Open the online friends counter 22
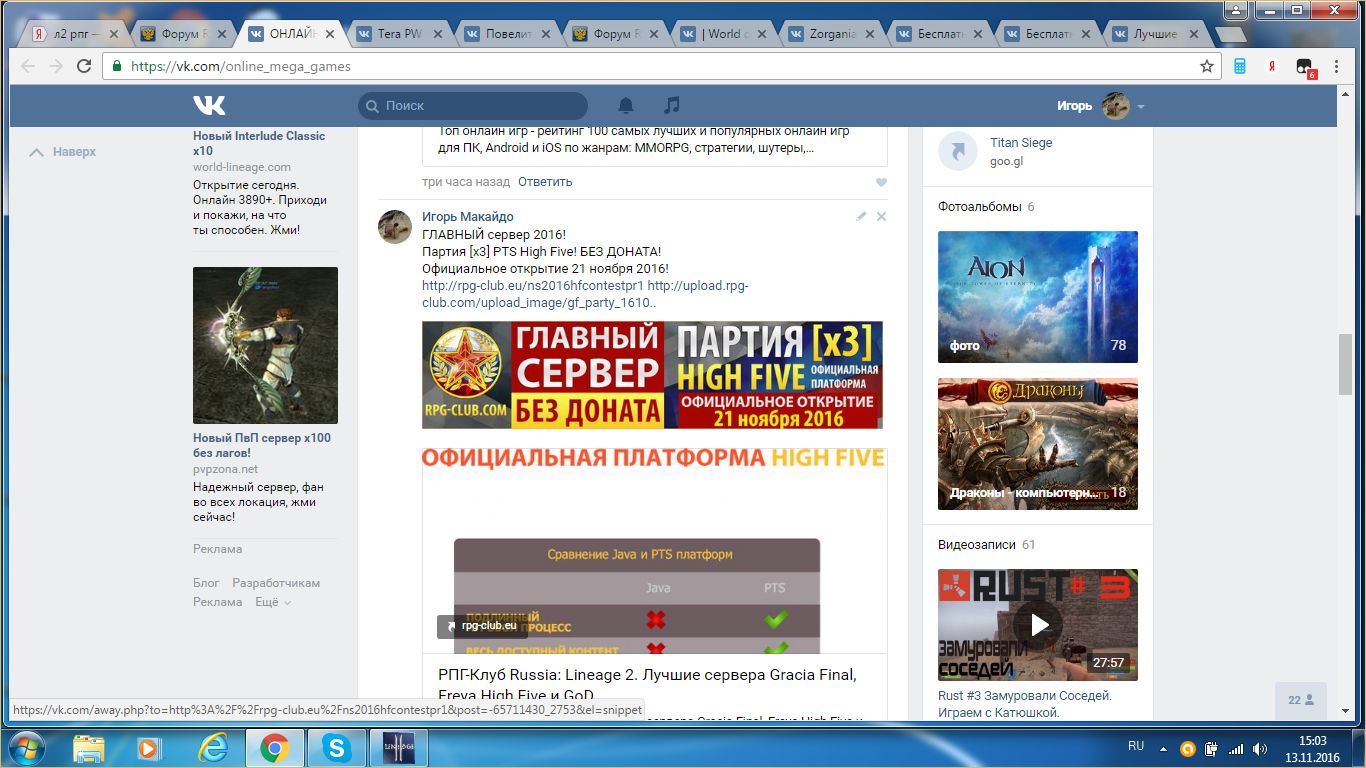1366x768 pixels. point(1300,700)
